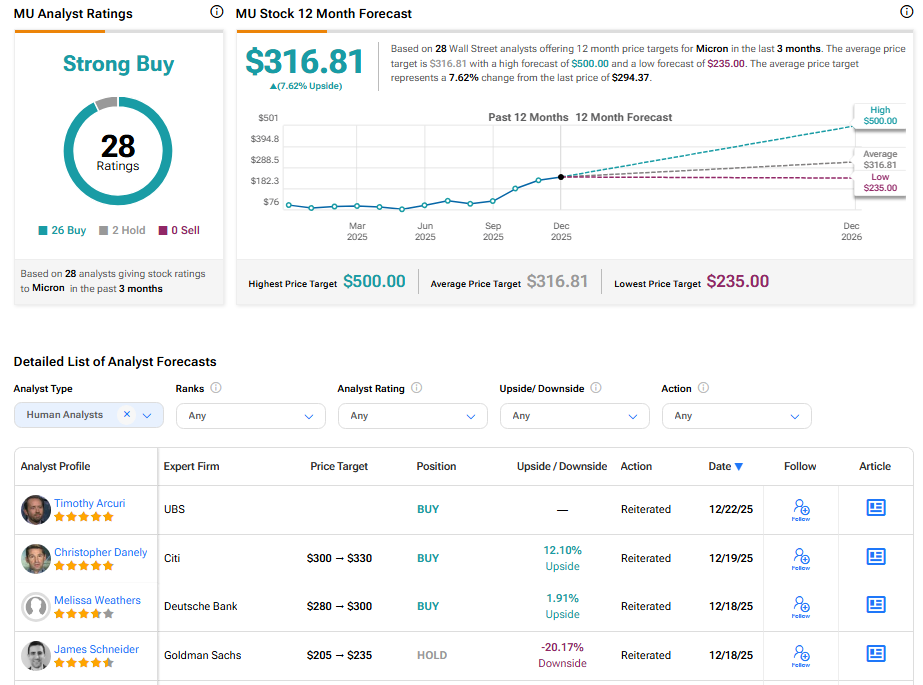
Task: Click the Dec 2025 point on forecast chart
Action: (561, 176)
